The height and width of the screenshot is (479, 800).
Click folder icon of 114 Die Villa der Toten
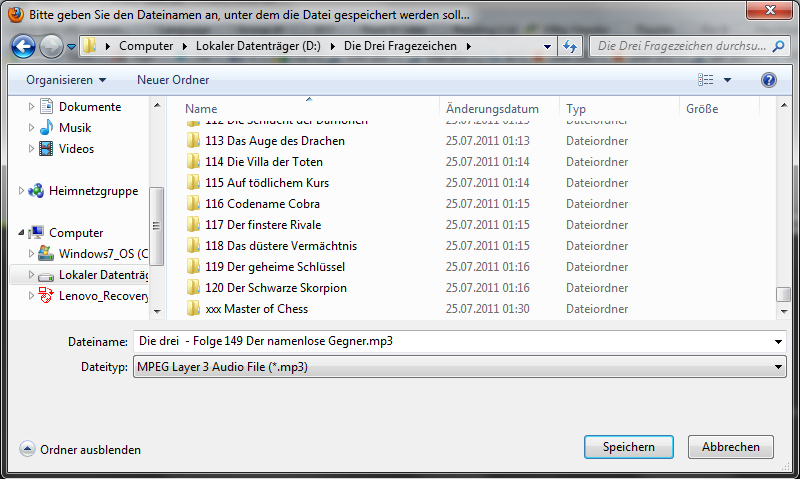click(193, 161)
